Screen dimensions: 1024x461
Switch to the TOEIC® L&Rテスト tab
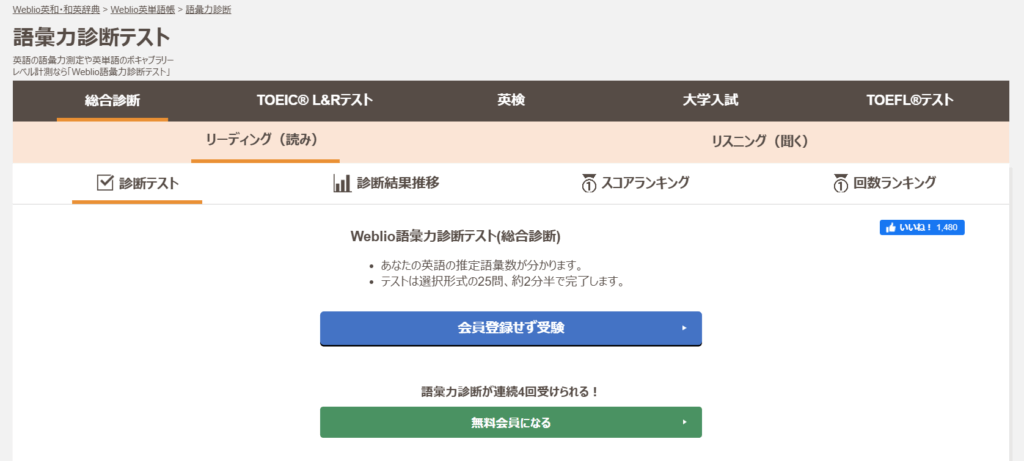pyautogui.click(x=315, y=101)
